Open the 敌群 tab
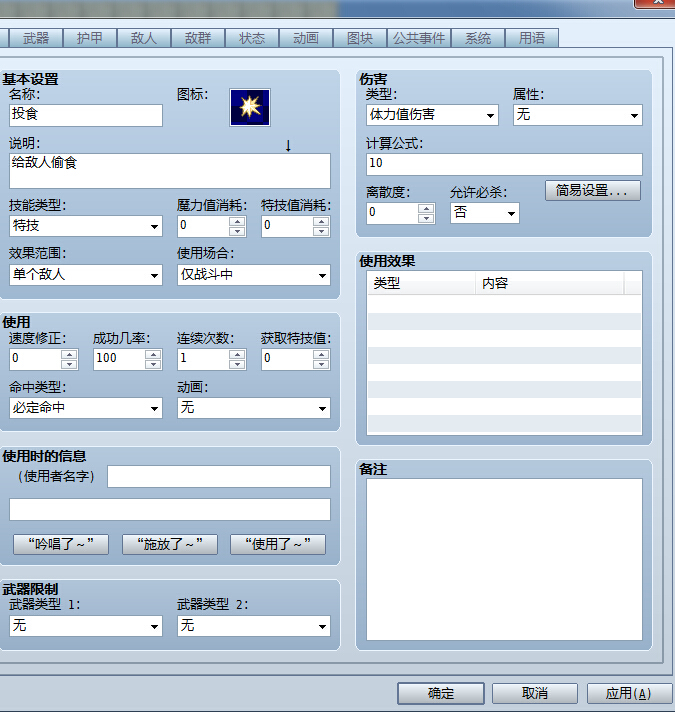 pos(197,38)
